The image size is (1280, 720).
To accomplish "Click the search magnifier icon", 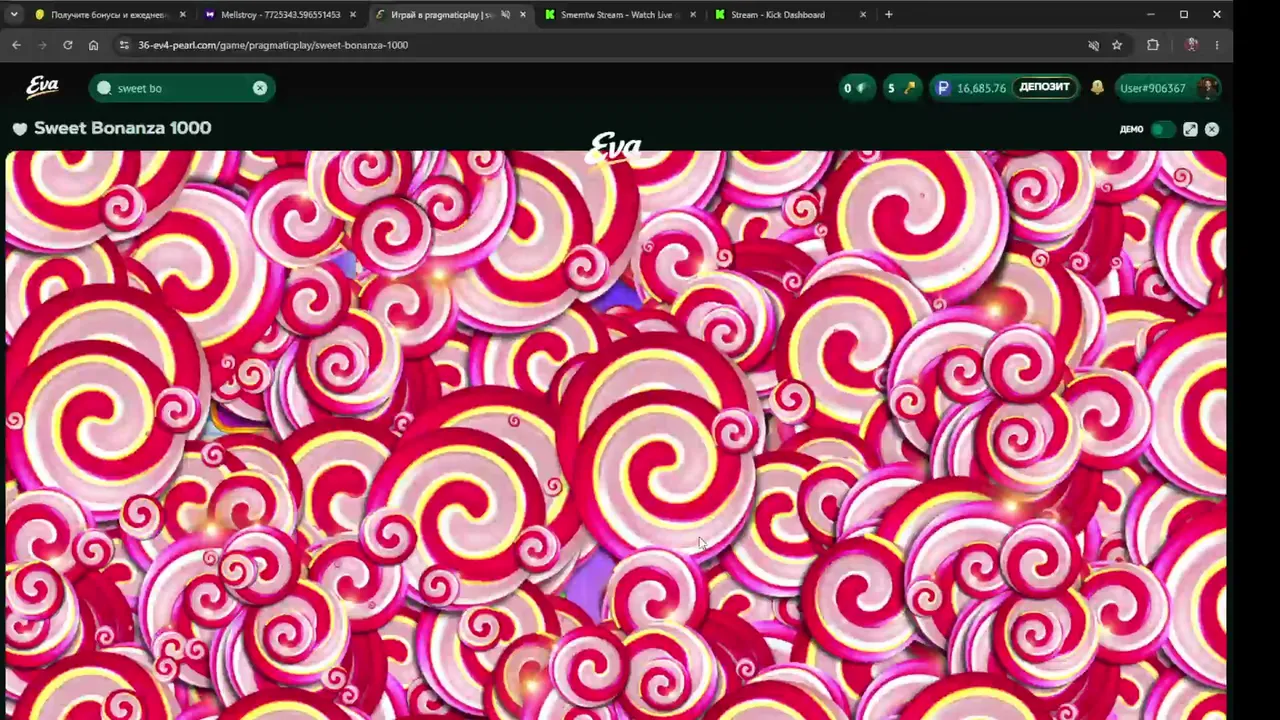I will pos(104,88).
